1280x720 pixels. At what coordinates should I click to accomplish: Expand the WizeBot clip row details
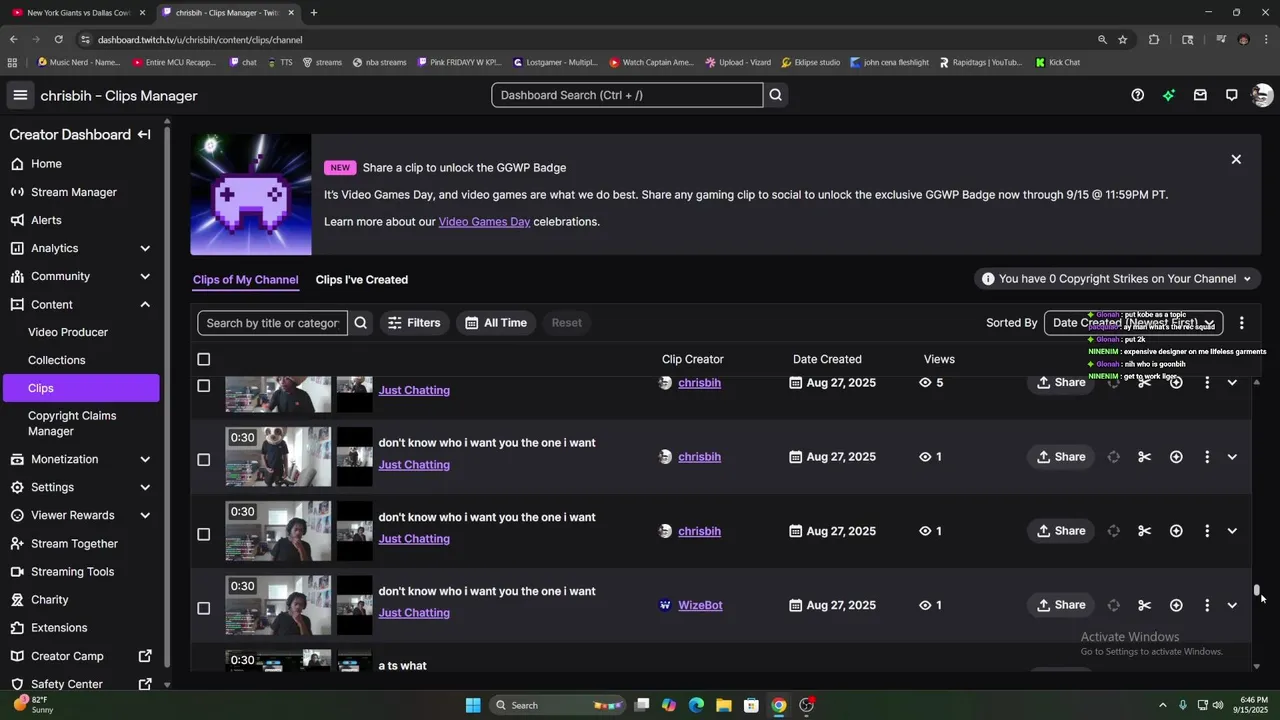pos(1232,605)
